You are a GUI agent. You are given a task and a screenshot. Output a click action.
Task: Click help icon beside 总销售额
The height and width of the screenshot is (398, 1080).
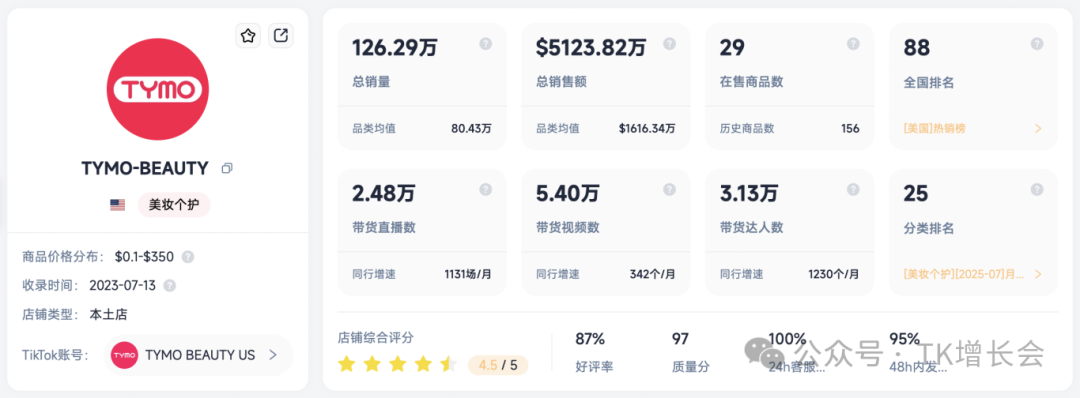click(x=669, y=43)
